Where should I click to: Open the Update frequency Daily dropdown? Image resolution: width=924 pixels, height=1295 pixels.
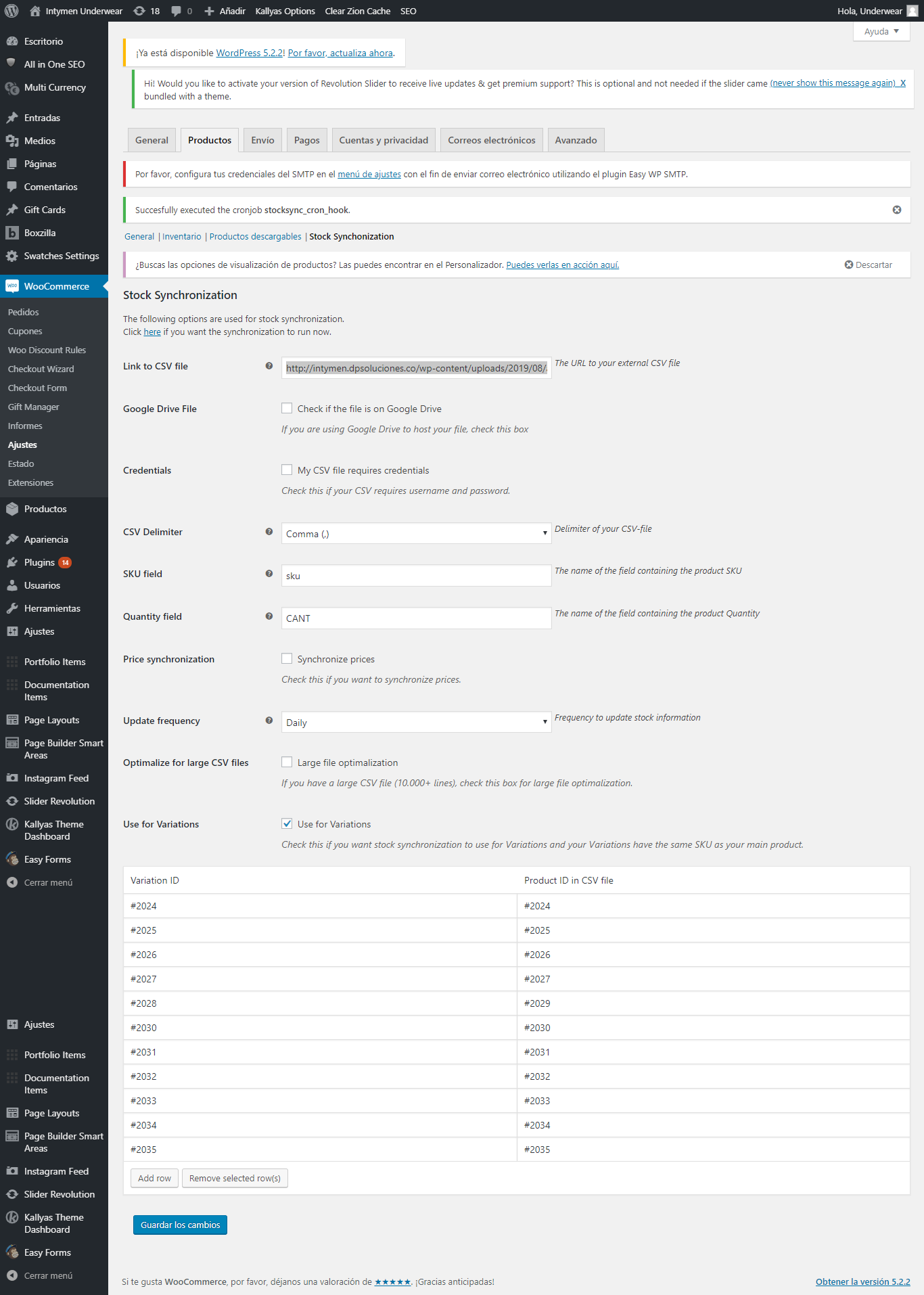[x=416, y=722]
